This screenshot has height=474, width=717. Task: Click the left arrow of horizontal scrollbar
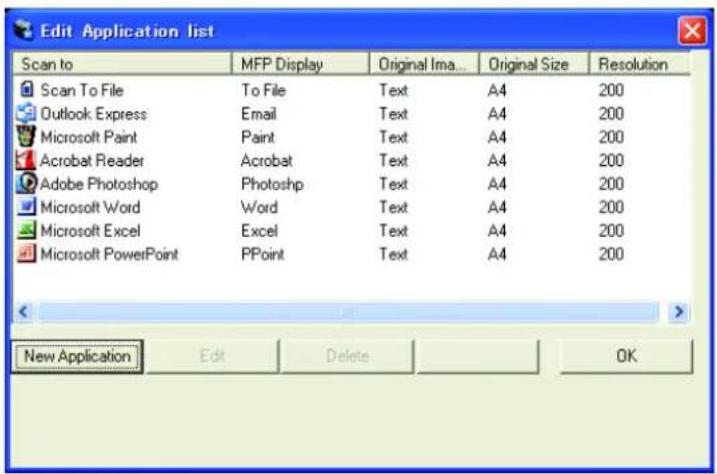23,312
